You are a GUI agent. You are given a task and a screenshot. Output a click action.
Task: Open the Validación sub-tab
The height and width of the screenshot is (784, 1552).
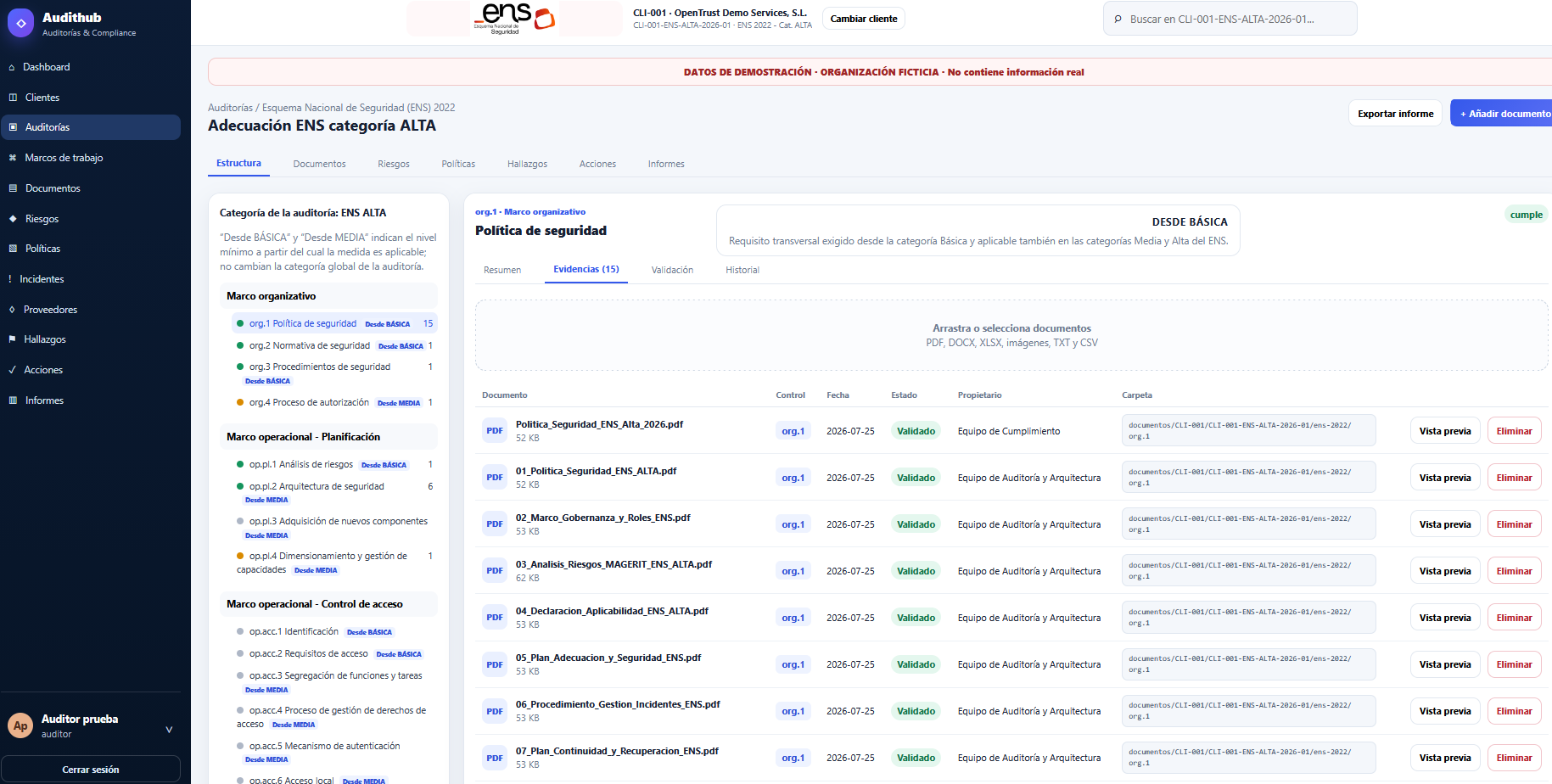point(672,270)
